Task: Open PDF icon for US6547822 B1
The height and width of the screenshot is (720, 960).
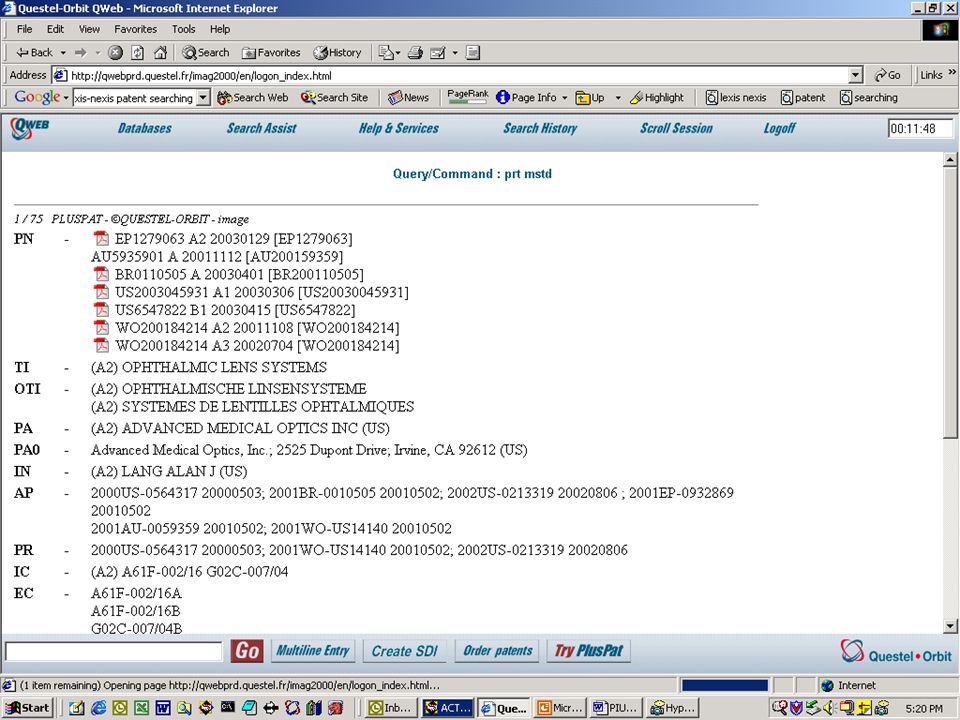Action: click(x=102, y=309)
